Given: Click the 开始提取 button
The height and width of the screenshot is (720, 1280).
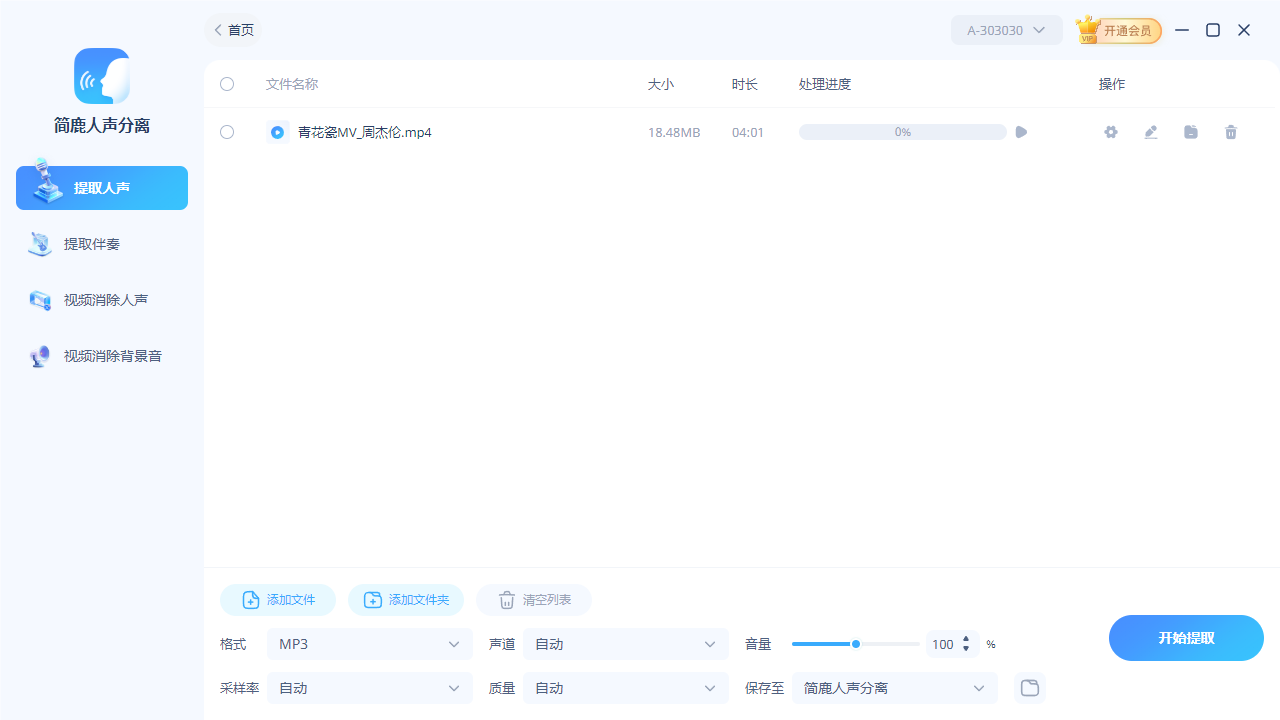Looking at the screenshot, I should (x=1186, y=637).
